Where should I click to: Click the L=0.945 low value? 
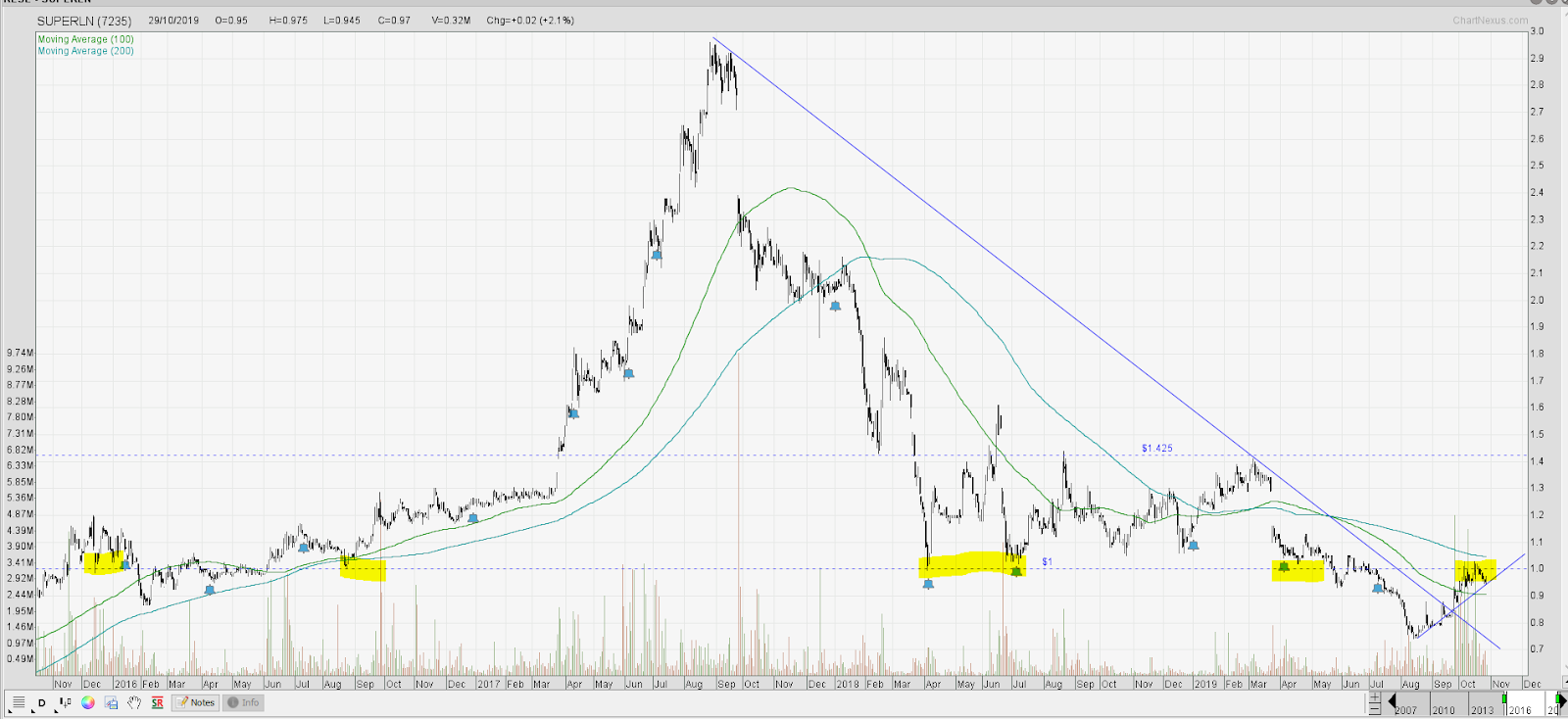[x=342, y=21]
